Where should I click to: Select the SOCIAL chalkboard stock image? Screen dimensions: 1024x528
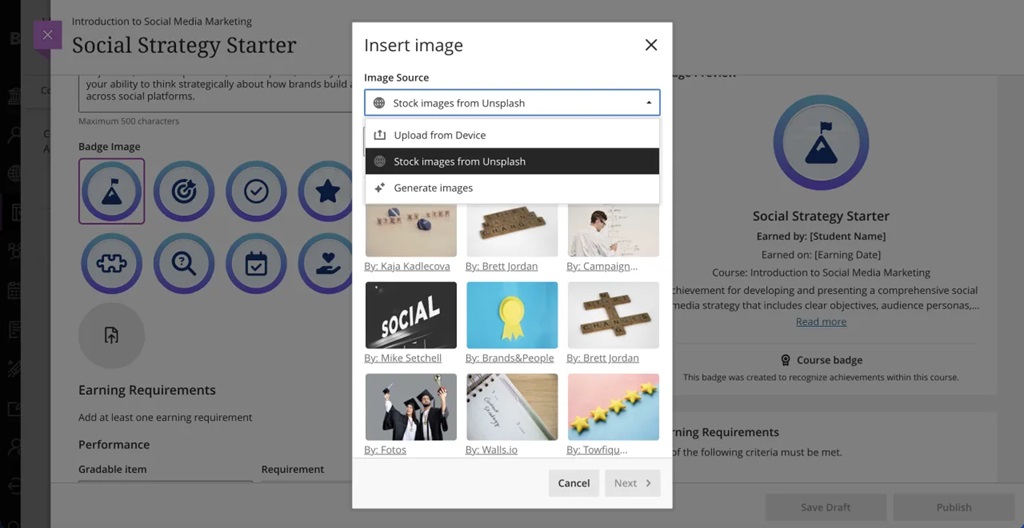tap(411, 315)
